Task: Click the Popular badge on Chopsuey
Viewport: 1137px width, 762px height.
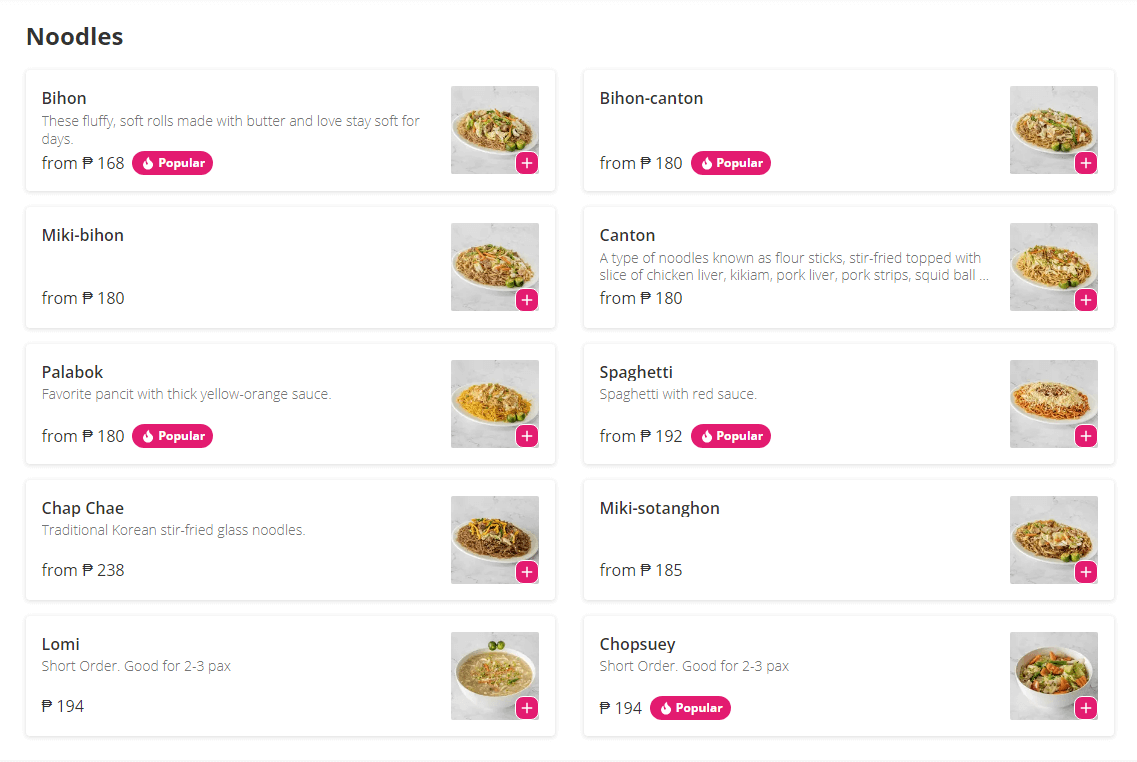Action: (690, 707)
